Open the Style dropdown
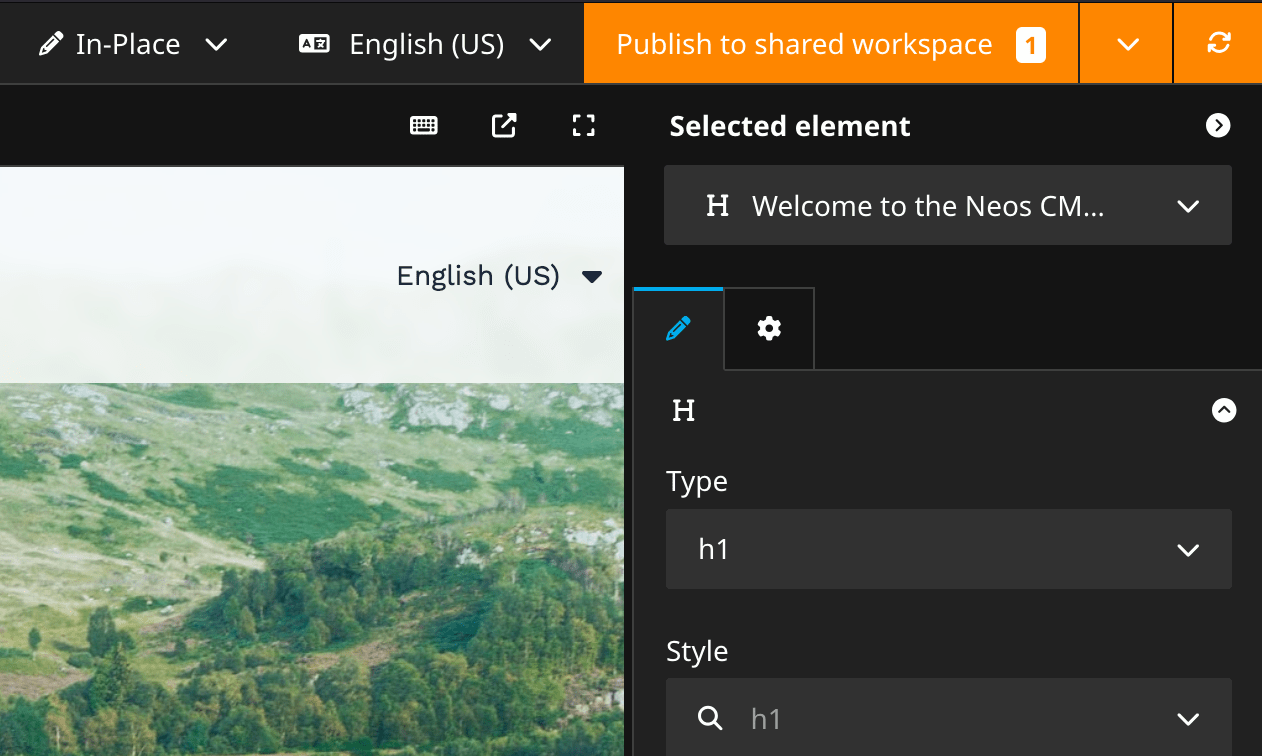The image size is (1262, 756). (x=1188, y=718)
